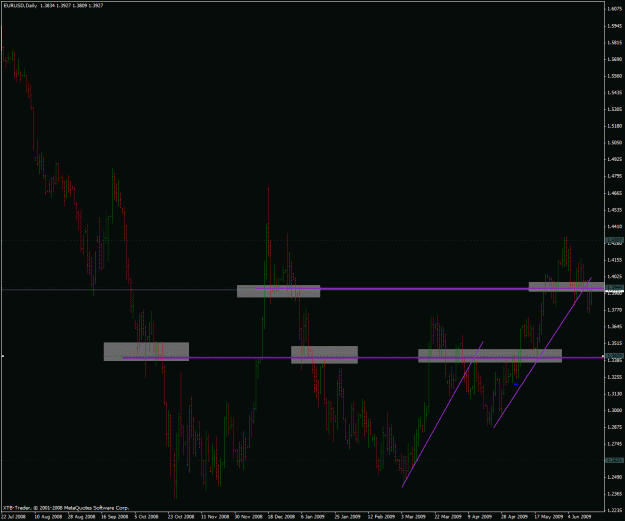625x521 pixels.
Task: Click the 1.3000 price level
Action: 614,410
